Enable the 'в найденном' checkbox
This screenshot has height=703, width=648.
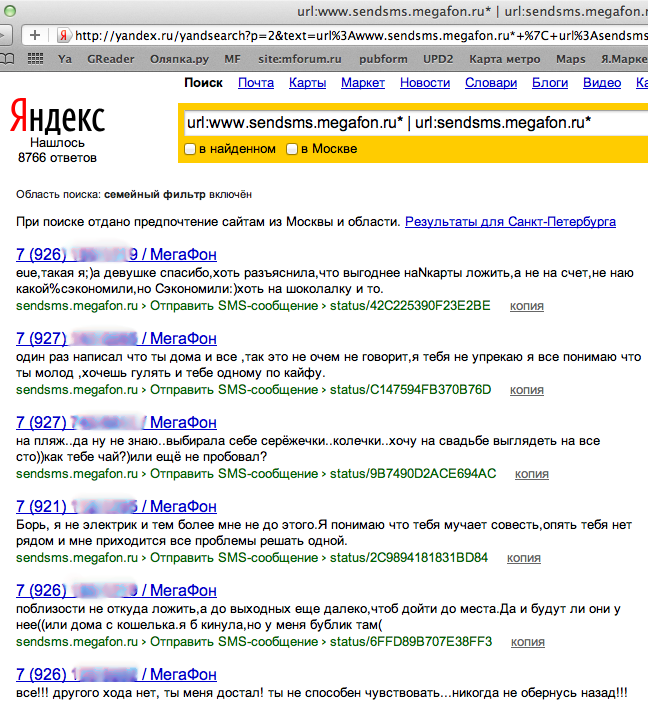[x=191, y=149]
